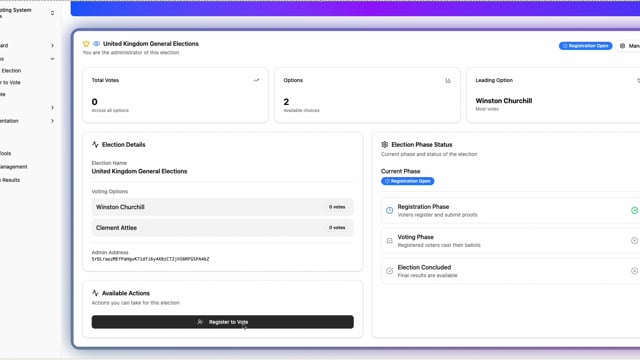Viewport: 640px width, 360px height.
Task: Click the Options count card
Action: (367, 95)
